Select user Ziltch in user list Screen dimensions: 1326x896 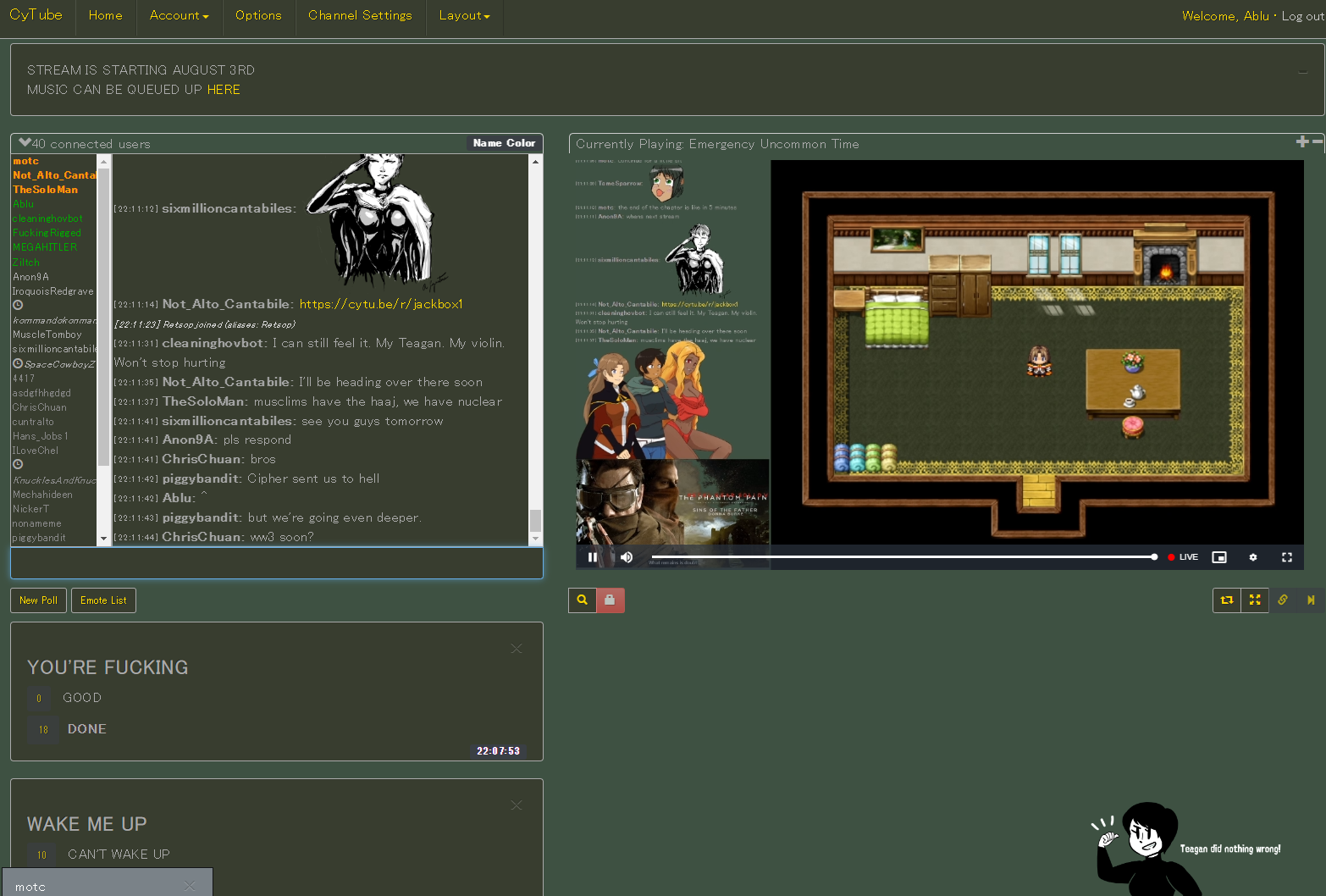(x=25, y=263)
